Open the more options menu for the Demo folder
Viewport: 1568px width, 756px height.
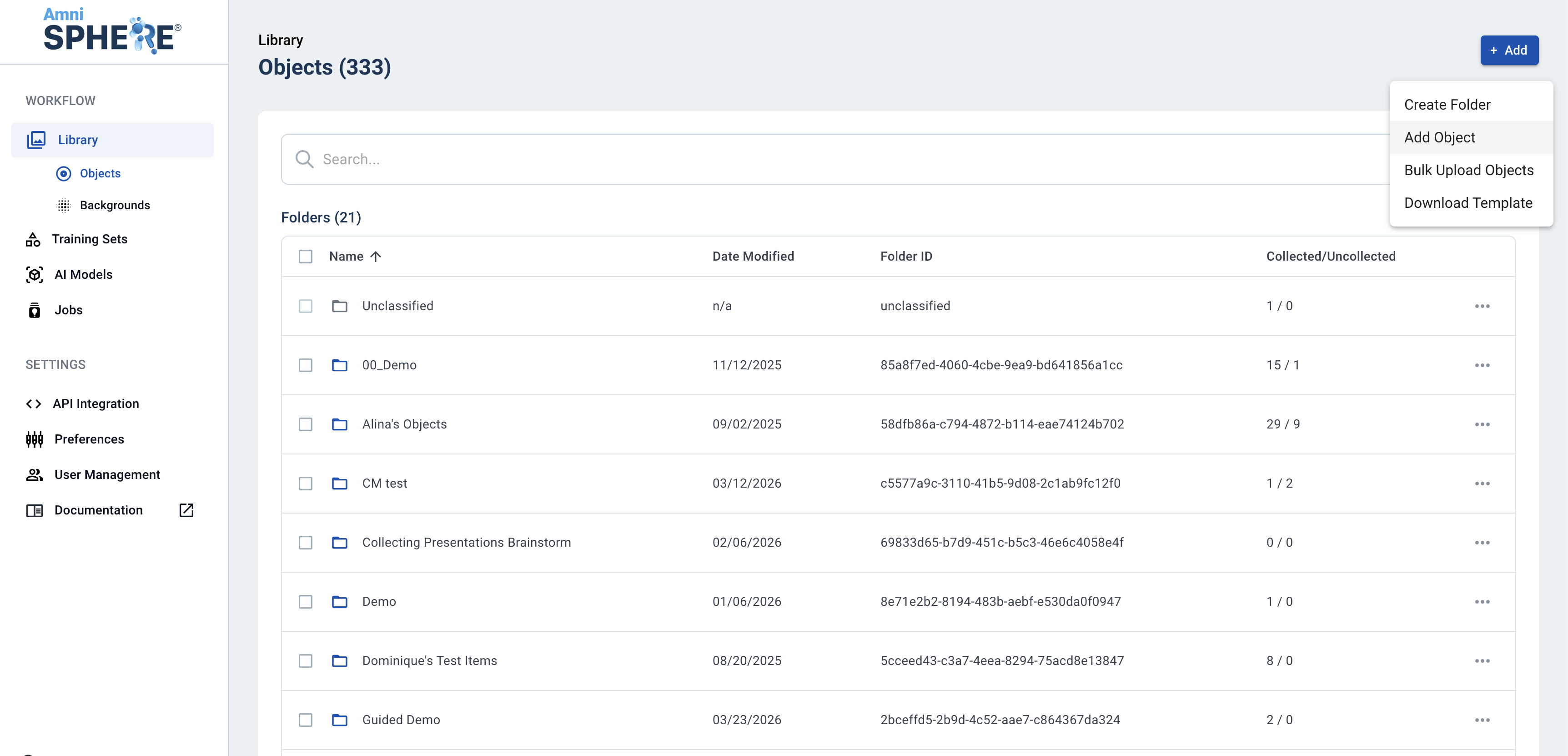(1482, 601)
